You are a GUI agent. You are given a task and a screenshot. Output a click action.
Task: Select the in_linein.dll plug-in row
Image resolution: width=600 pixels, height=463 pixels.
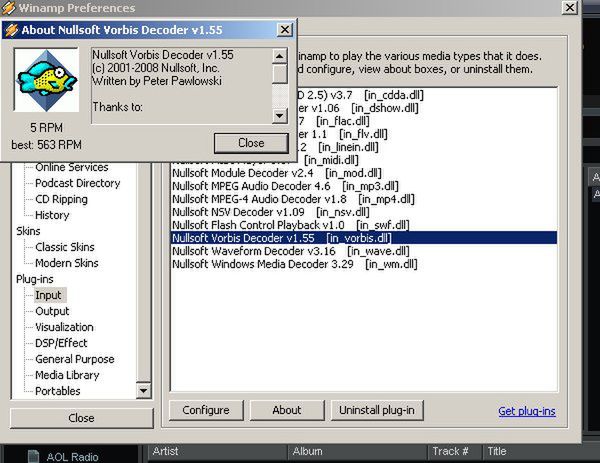pyautogui.click(x=427, y=147)
